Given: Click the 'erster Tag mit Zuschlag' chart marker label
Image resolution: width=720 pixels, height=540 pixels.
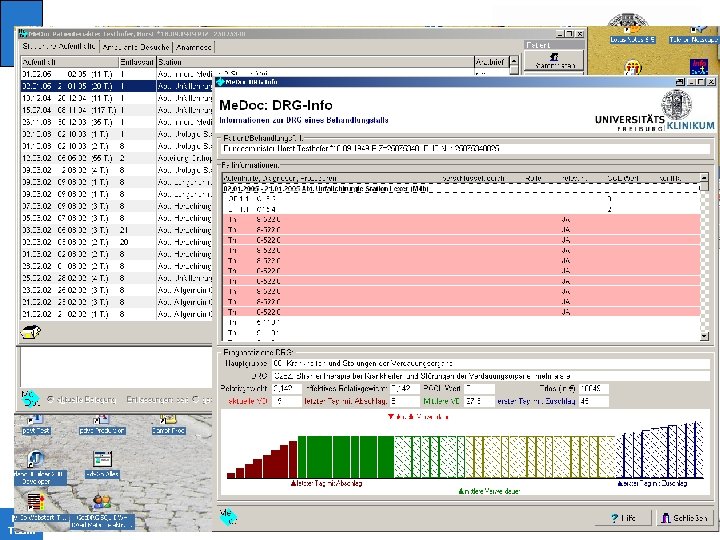Looking at the screenshot, I should pos(652,484).
